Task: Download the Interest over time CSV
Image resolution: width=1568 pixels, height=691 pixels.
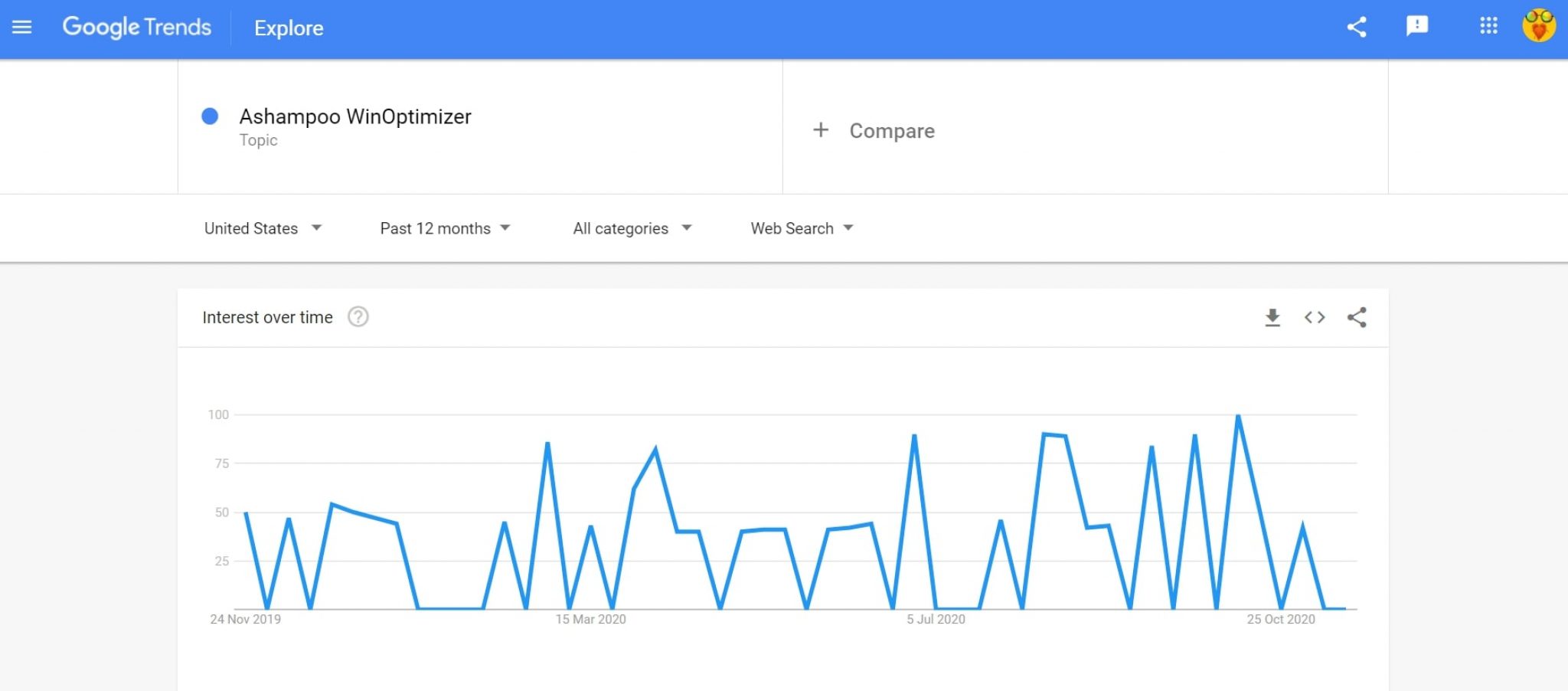Action: point(1272,317)
